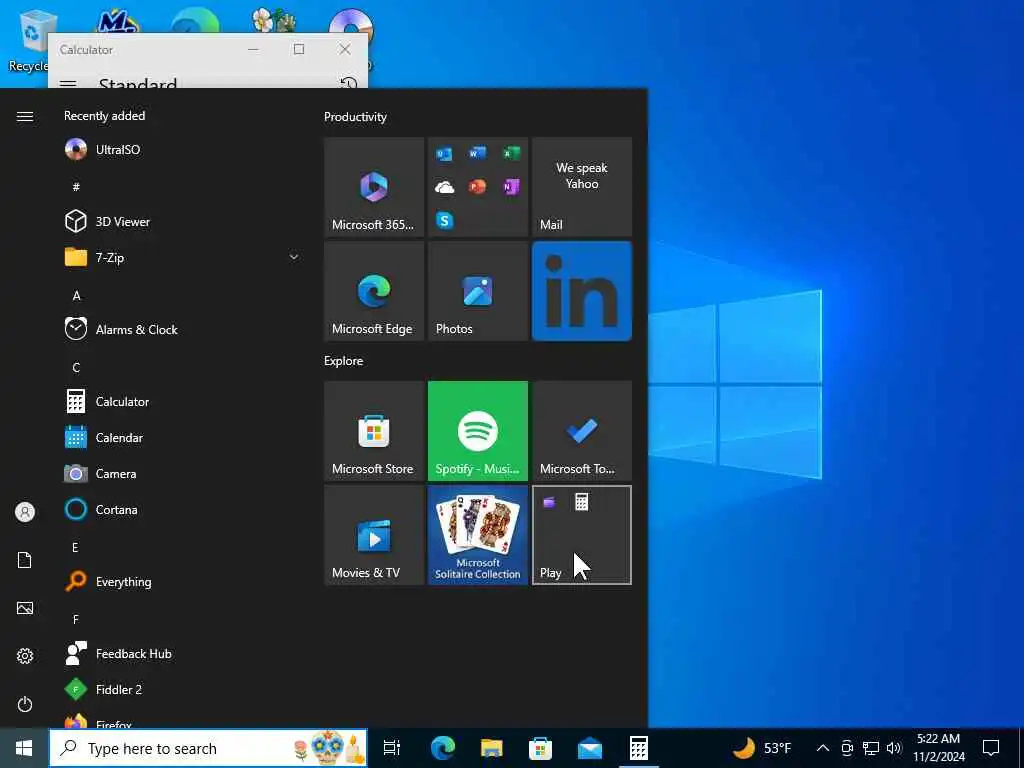Screen dimensions: 1024x768
Task: Click the Windows Start button
Action: 24,748
